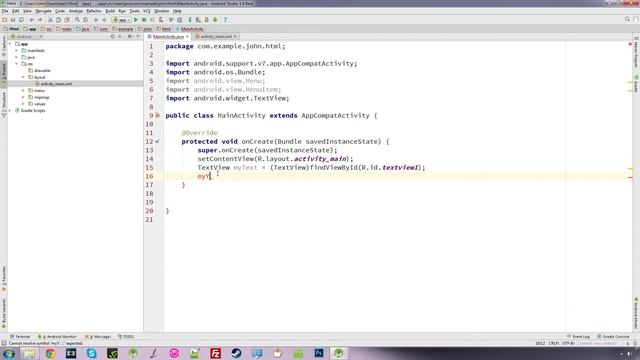The height and width of the screenshot is (360, 640).
Task: Open the Gradle Console panel
Action: click(x=613, y=337)
